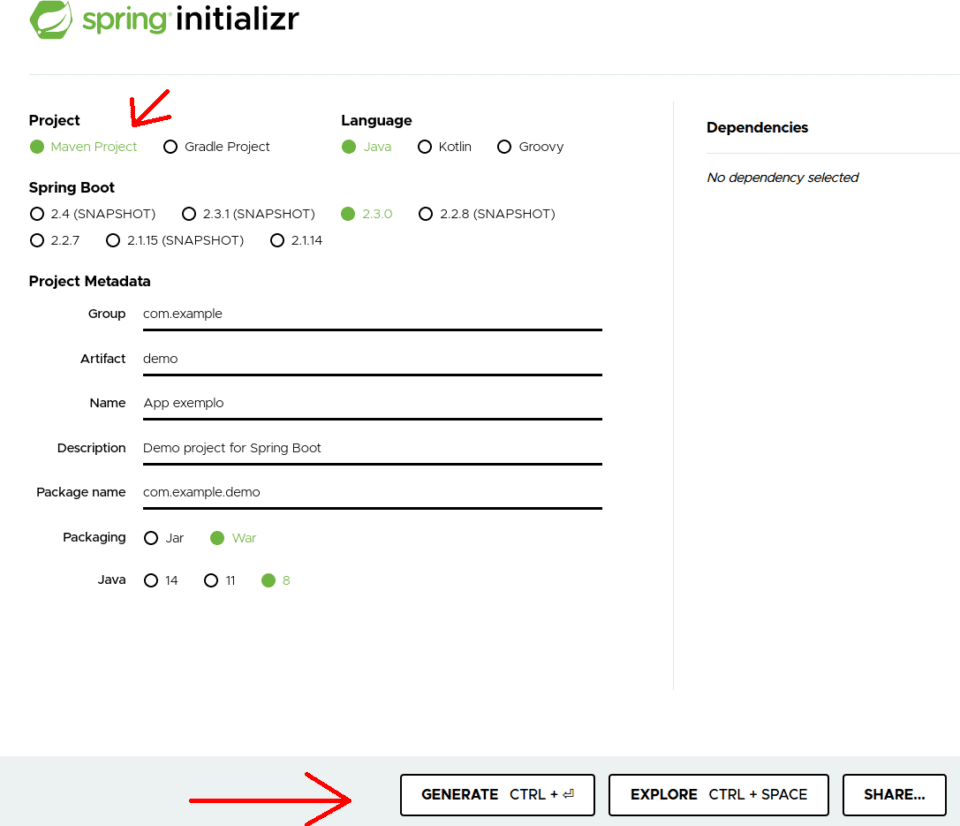
Task: Focus the Artifact input field
Action: (x=372, y=359)
